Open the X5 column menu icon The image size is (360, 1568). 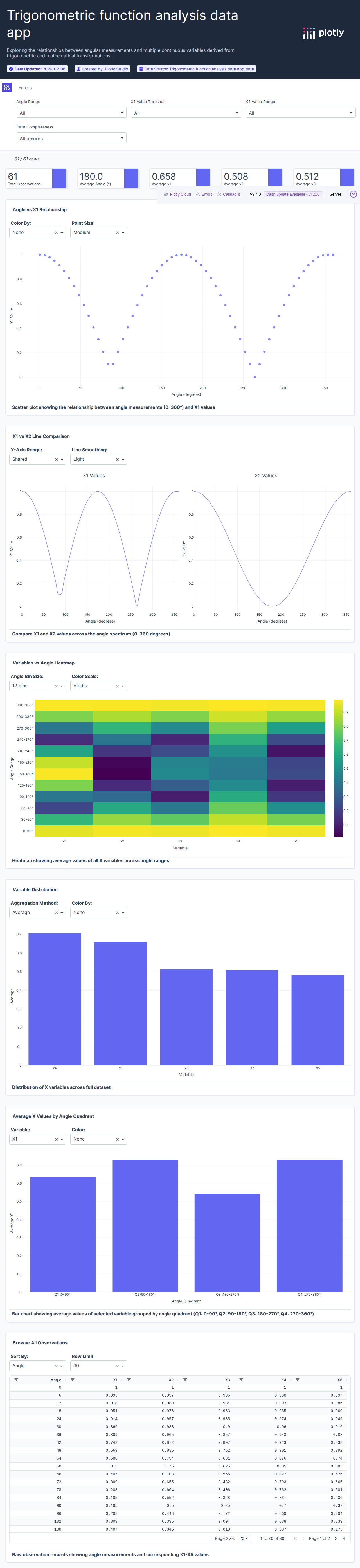pyautogui.click(x=297, y=1380)
